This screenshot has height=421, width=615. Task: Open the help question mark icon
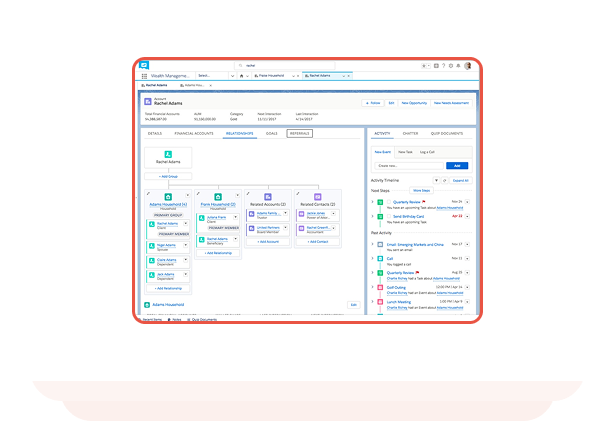[444, 66]
